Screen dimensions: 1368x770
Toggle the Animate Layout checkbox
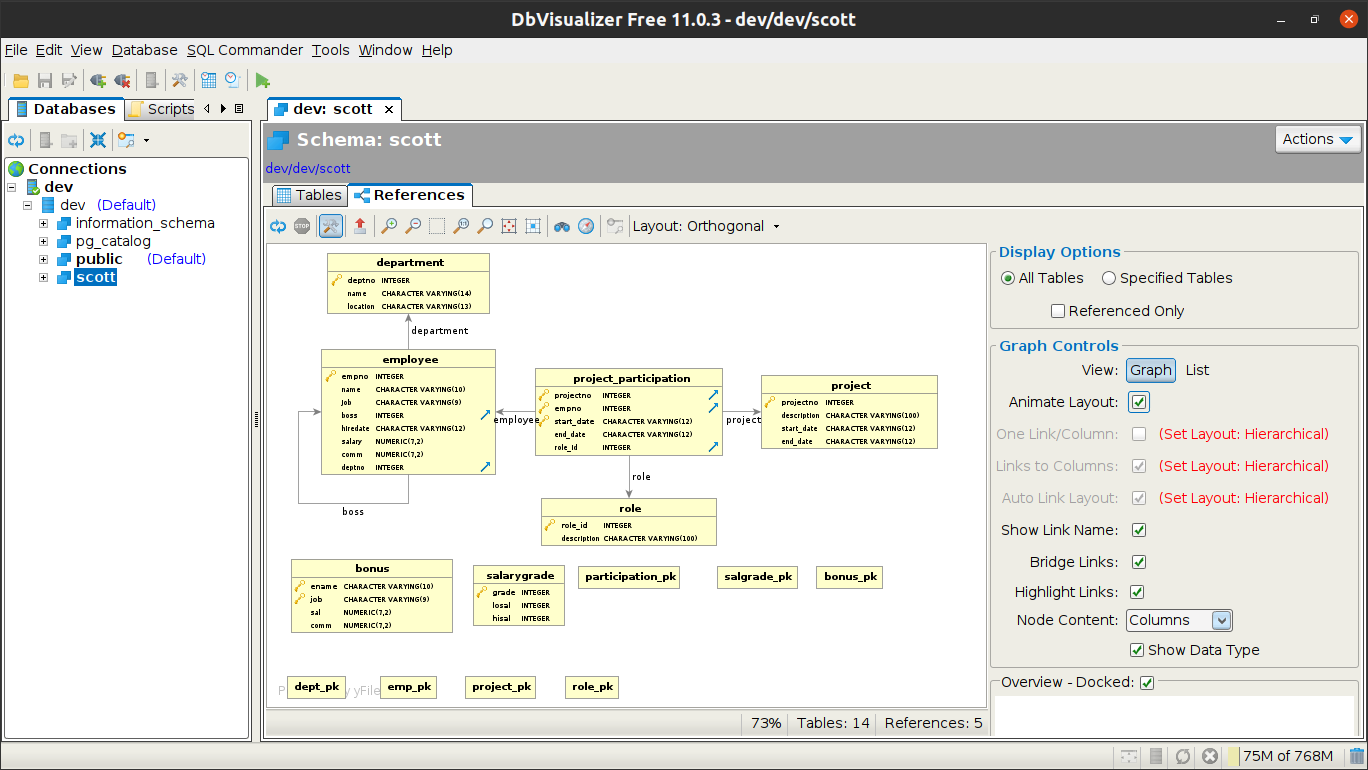coord(1139,402)
